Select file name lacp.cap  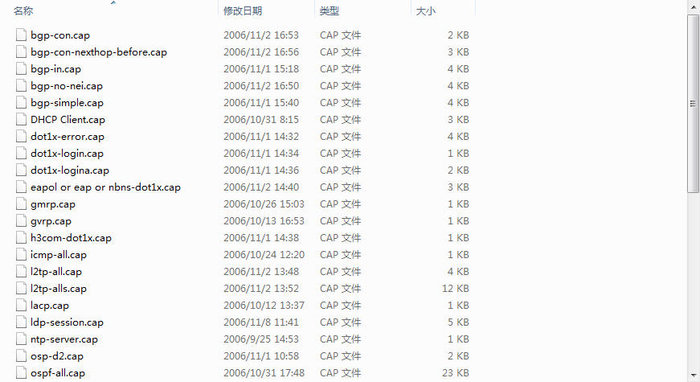pos(50,306)
